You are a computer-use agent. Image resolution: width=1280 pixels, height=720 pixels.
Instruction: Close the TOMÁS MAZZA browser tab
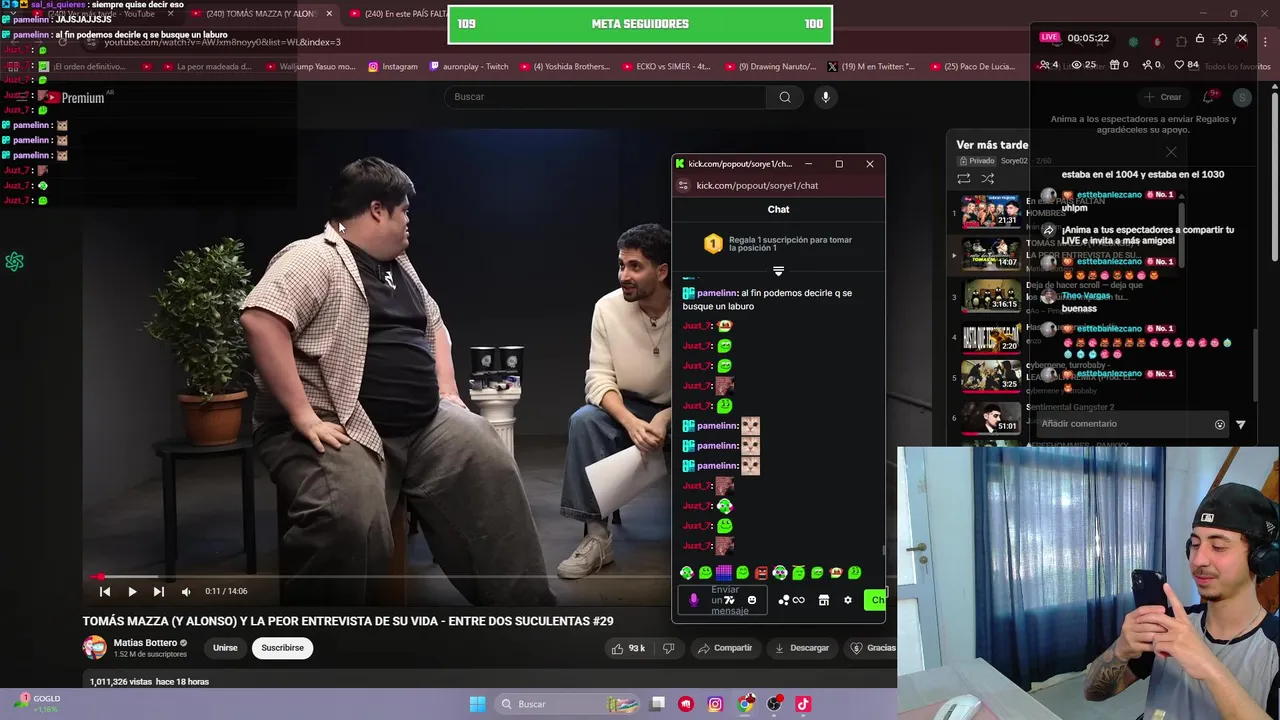click(x=329, y=14)
